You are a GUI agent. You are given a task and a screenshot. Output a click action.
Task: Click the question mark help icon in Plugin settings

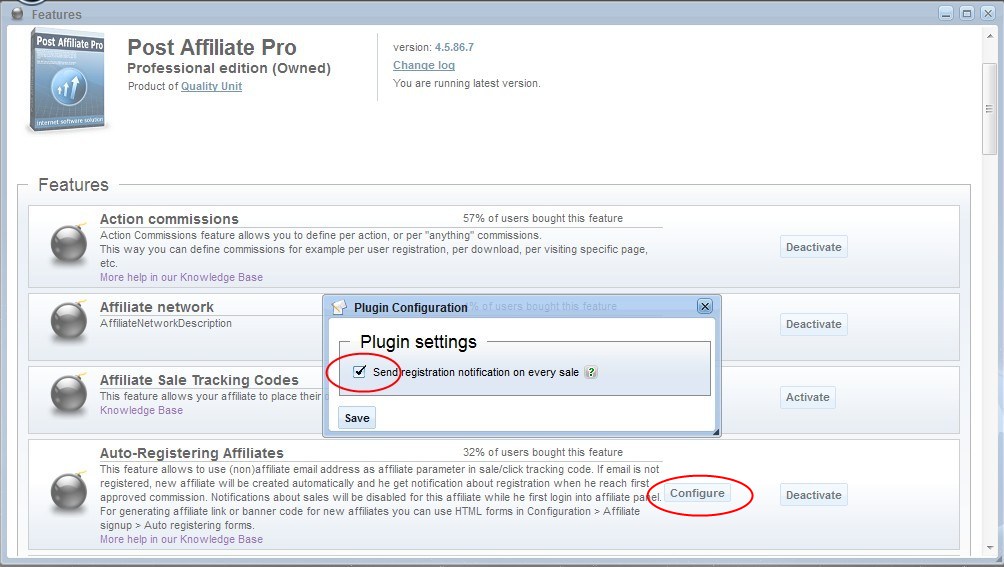[x=591, y=372]
